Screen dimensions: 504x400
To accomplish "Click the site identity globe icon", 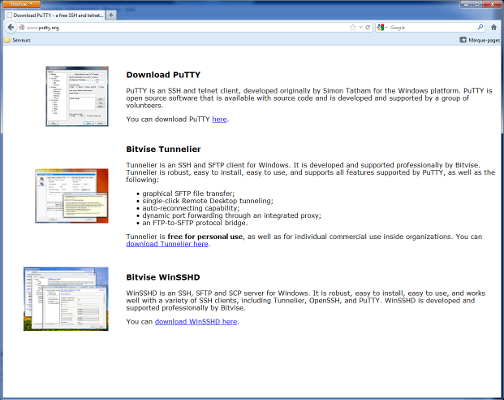I will tap(22, 28).
